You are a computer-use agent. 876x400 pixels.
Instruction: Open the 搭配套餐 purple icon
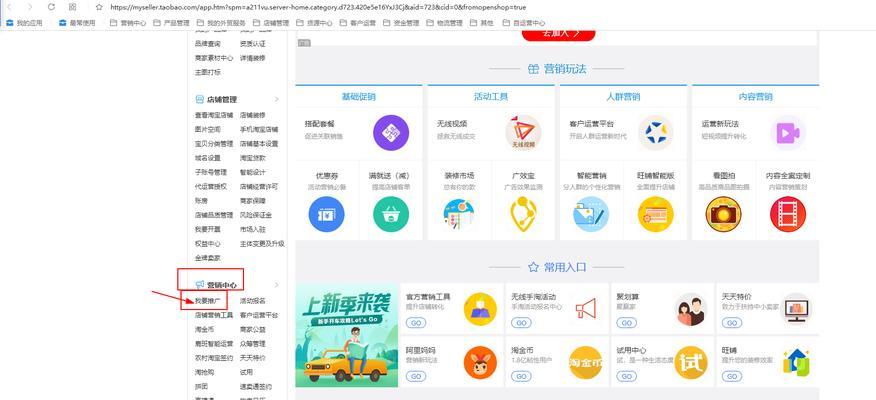pos(391,132)
